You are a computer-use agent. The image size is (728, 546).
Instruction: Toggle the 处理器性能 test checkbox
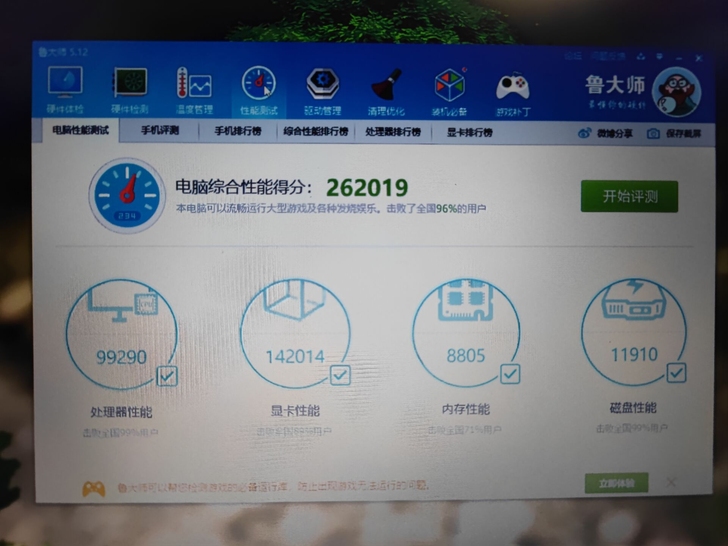[167, 376]
